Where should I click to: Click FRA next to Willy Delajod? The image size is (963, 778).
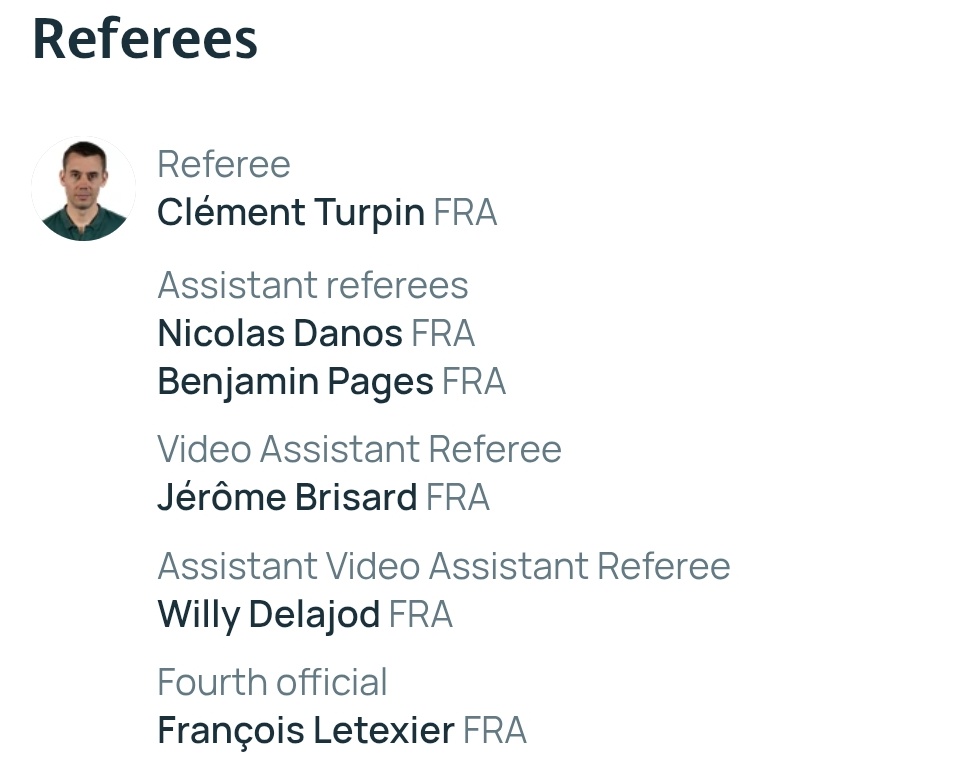point(421,614)
